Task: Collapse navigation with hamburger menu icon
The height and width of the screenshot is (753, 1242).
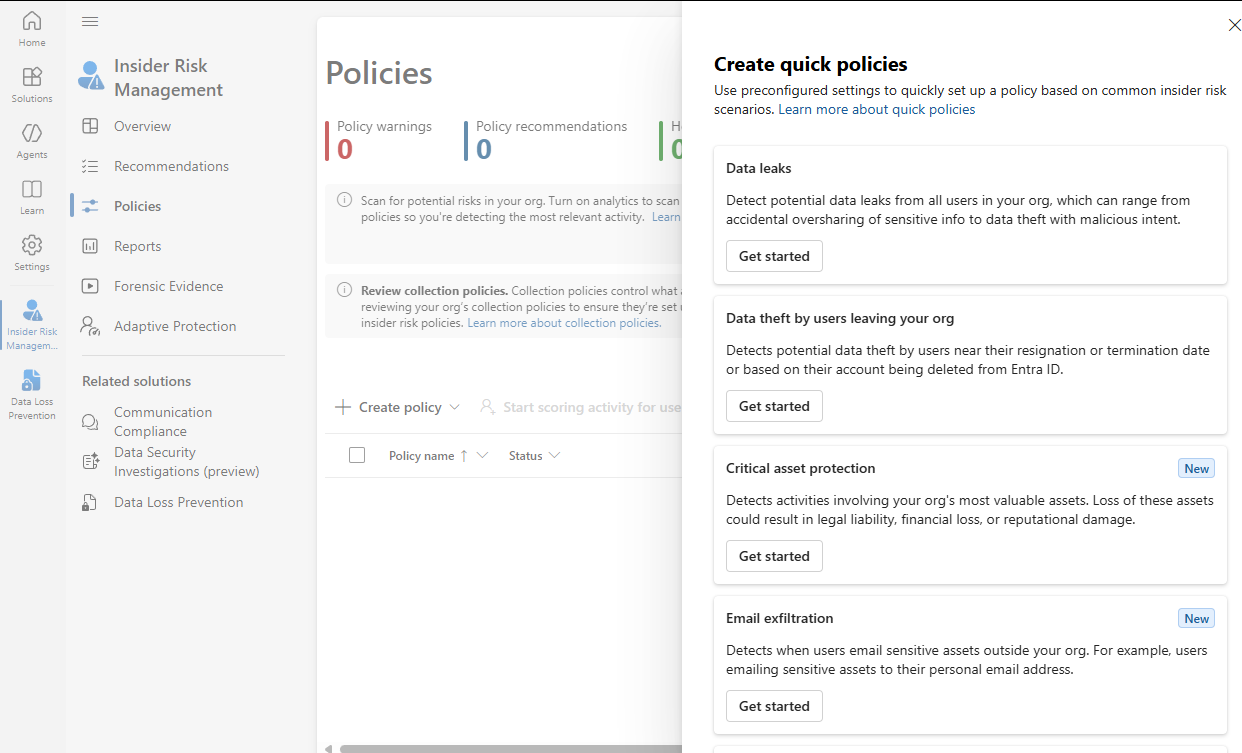Action: tap(90, 22)
